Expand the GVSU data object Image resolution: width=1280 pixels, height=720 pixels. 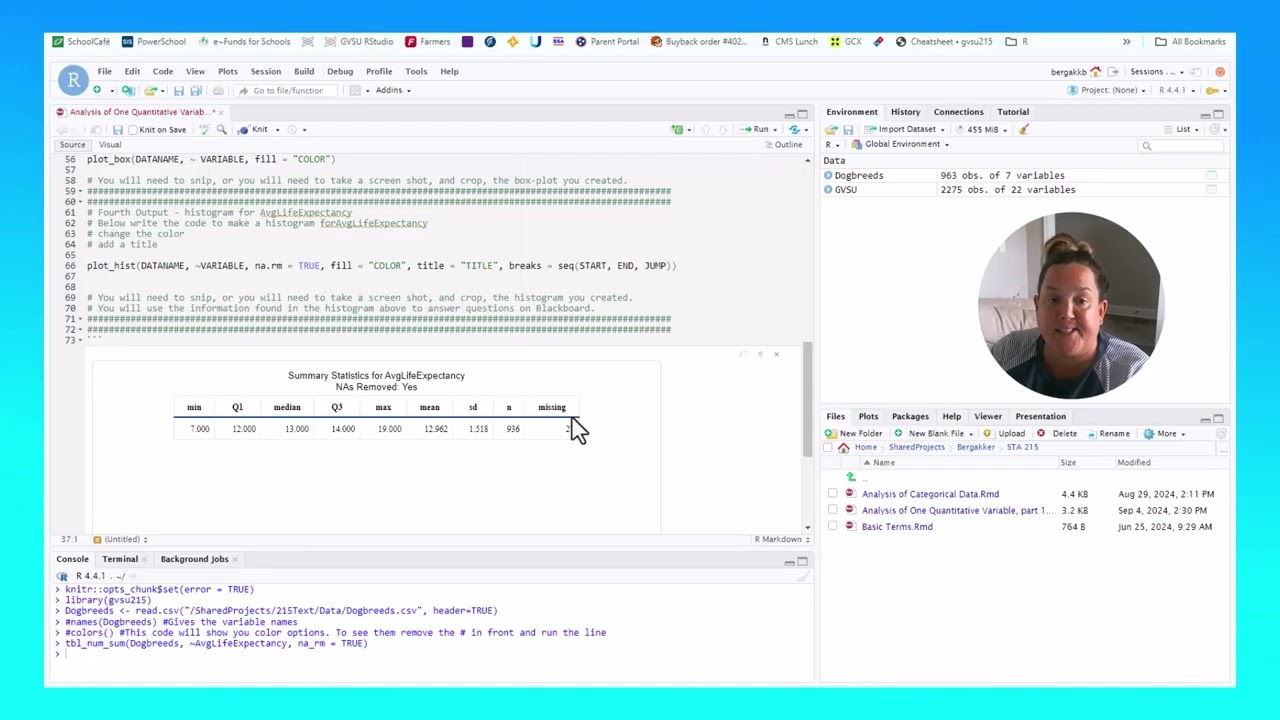828,189
